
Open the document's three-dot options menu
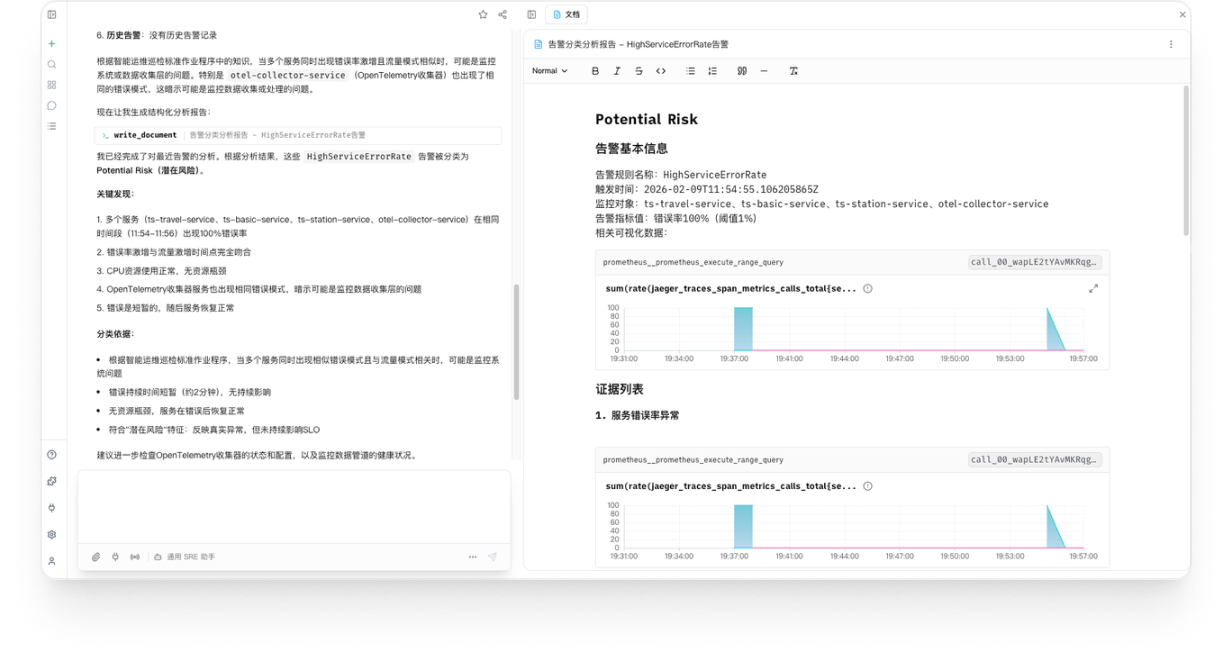click(1171, 45)
